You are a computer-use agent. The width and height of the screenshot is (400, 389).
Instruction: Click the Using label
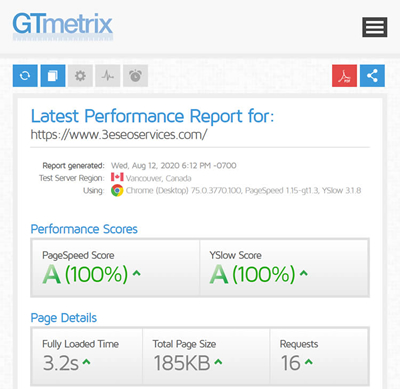tap(94, 190)
